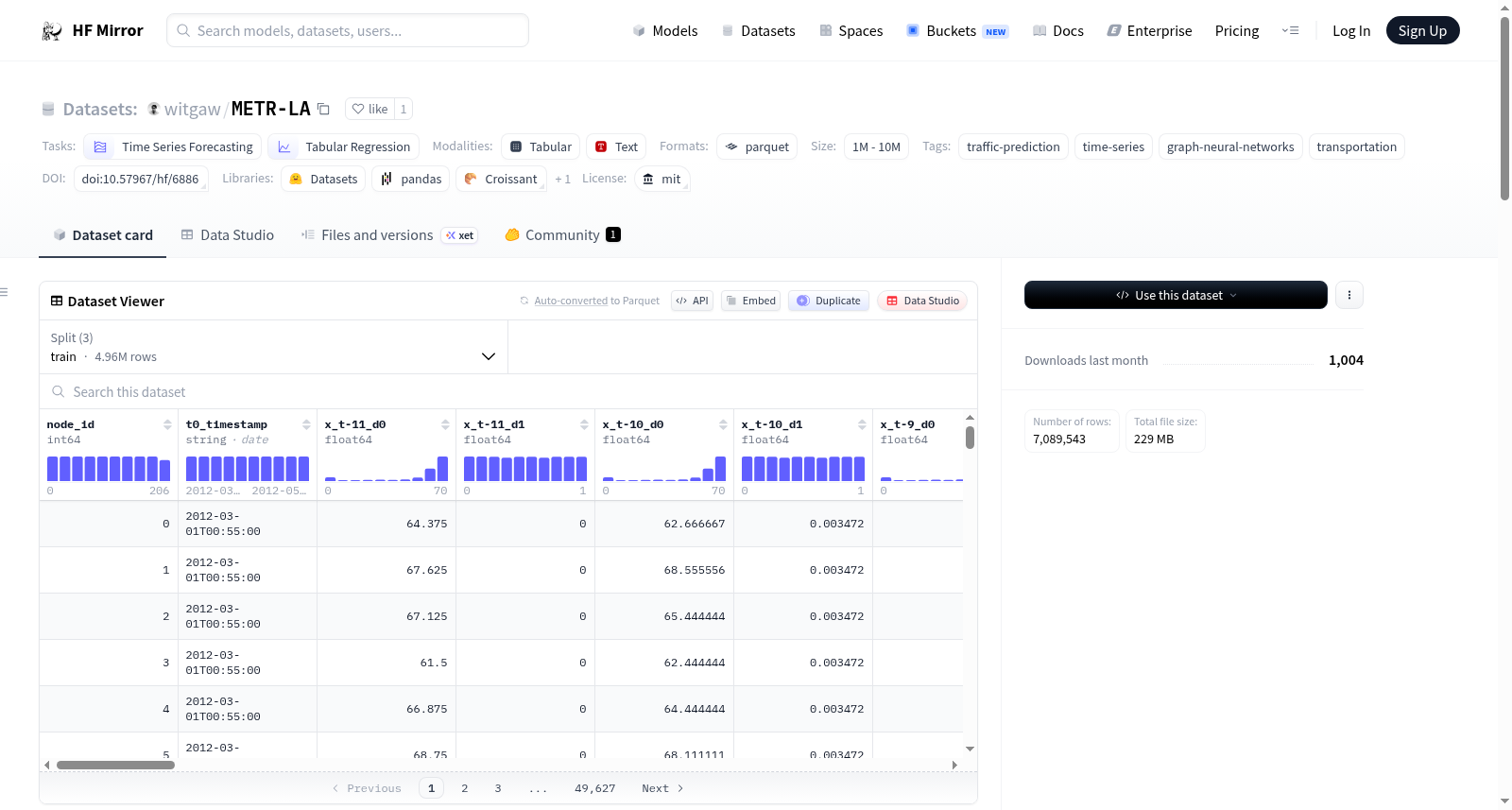Image resolution: width=1512 pixels, height=810 pixels.
Task: Open the Files and versions tab
Action: point(389,234)
